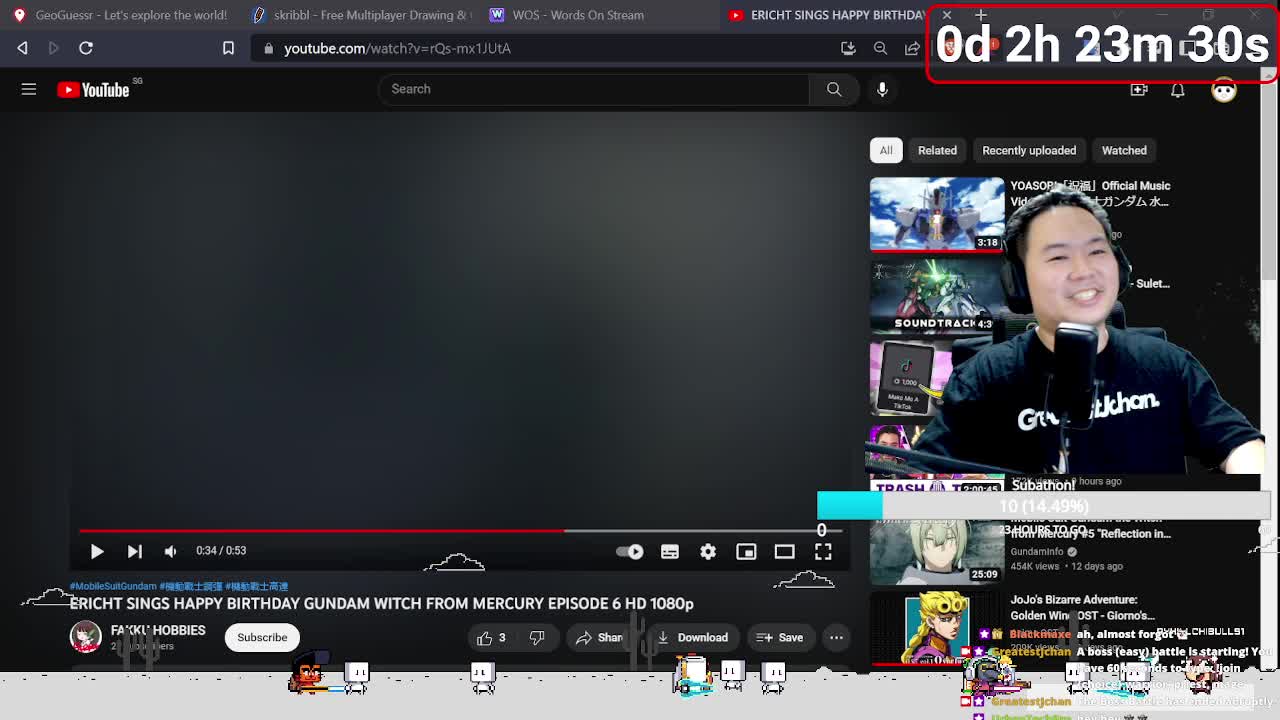View site security lock icon
This screenshot has width=1280, height=720.
pyautogui.click(x=268, y=48)
